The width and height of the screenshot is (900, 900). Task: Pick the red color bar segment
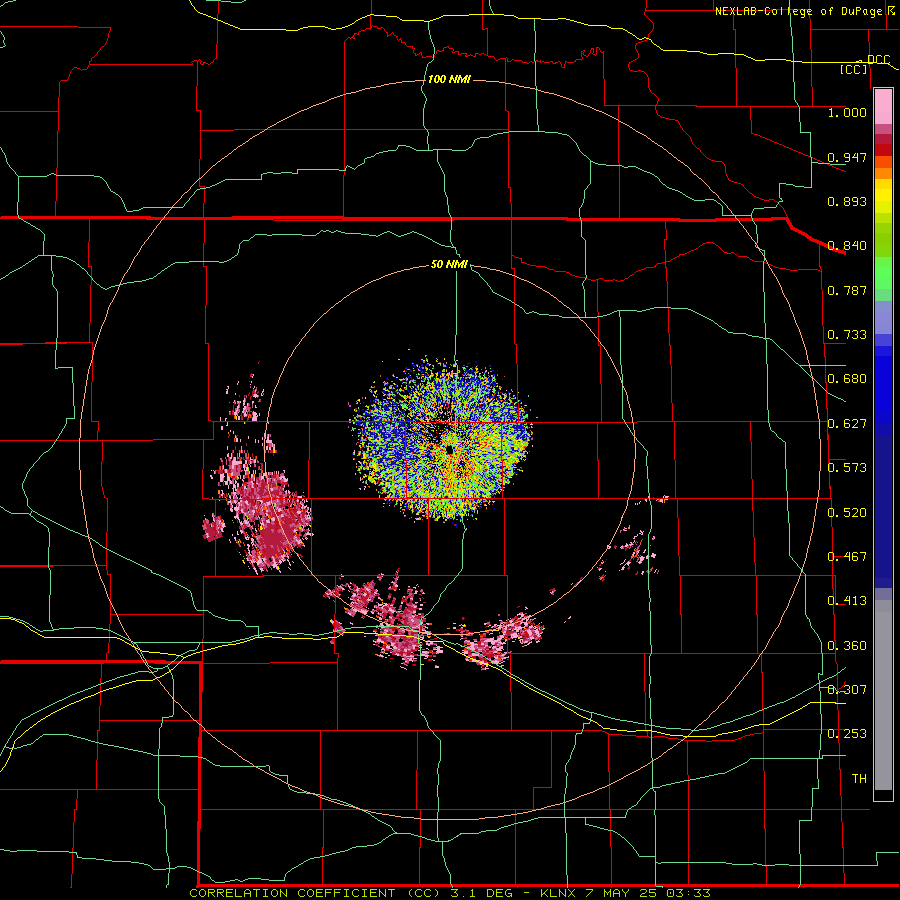[883, 150]
